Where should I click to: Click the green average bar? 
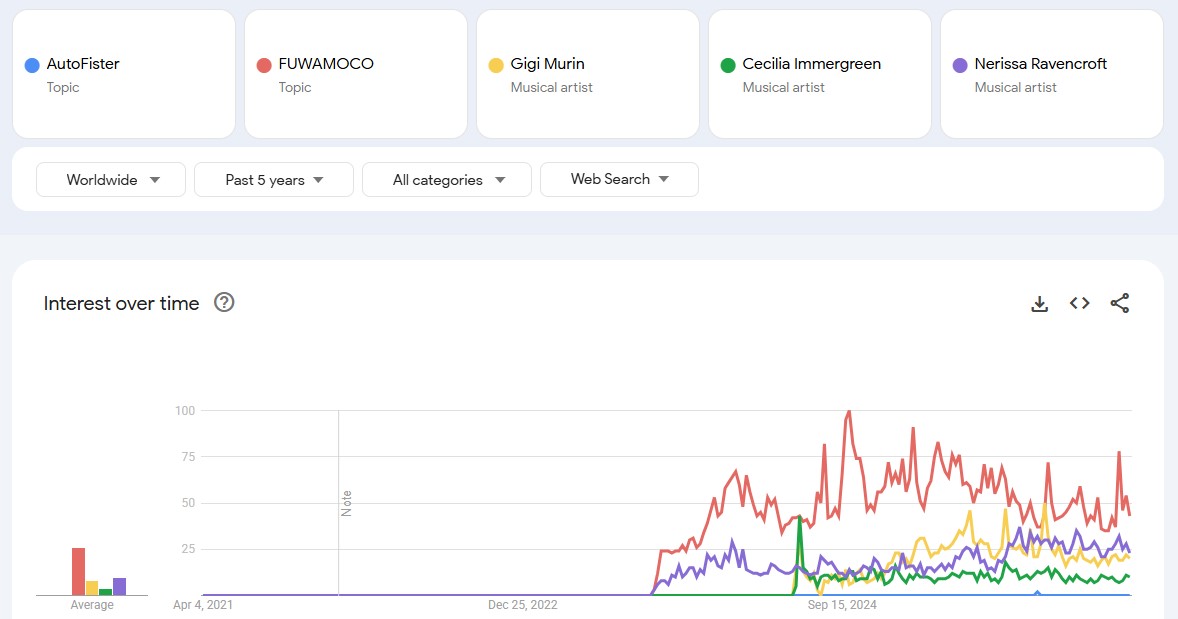coord(105,592)
